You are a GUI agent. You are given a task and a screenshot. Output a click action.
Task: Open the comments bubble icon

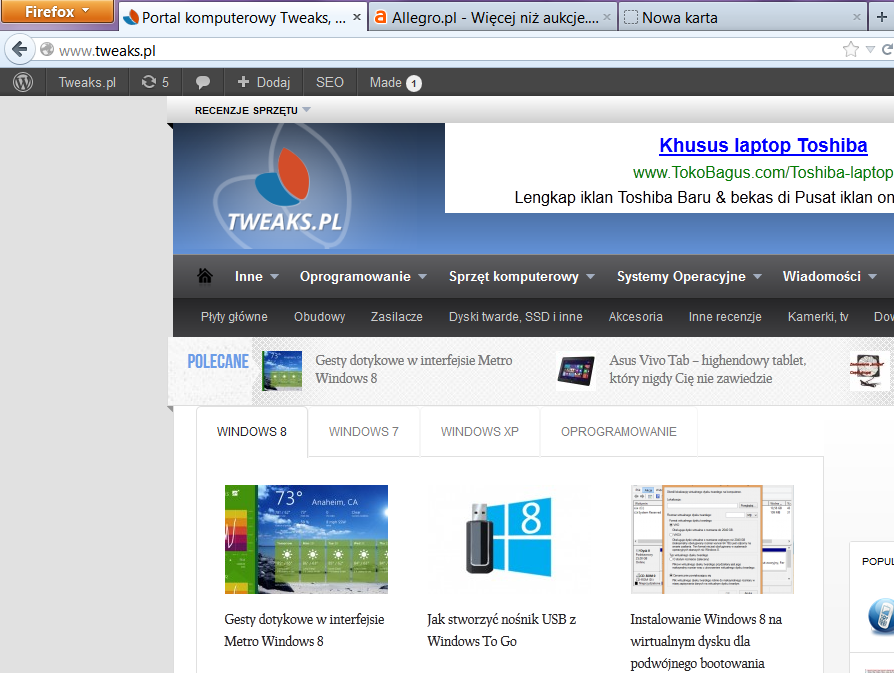click(202, 82)
